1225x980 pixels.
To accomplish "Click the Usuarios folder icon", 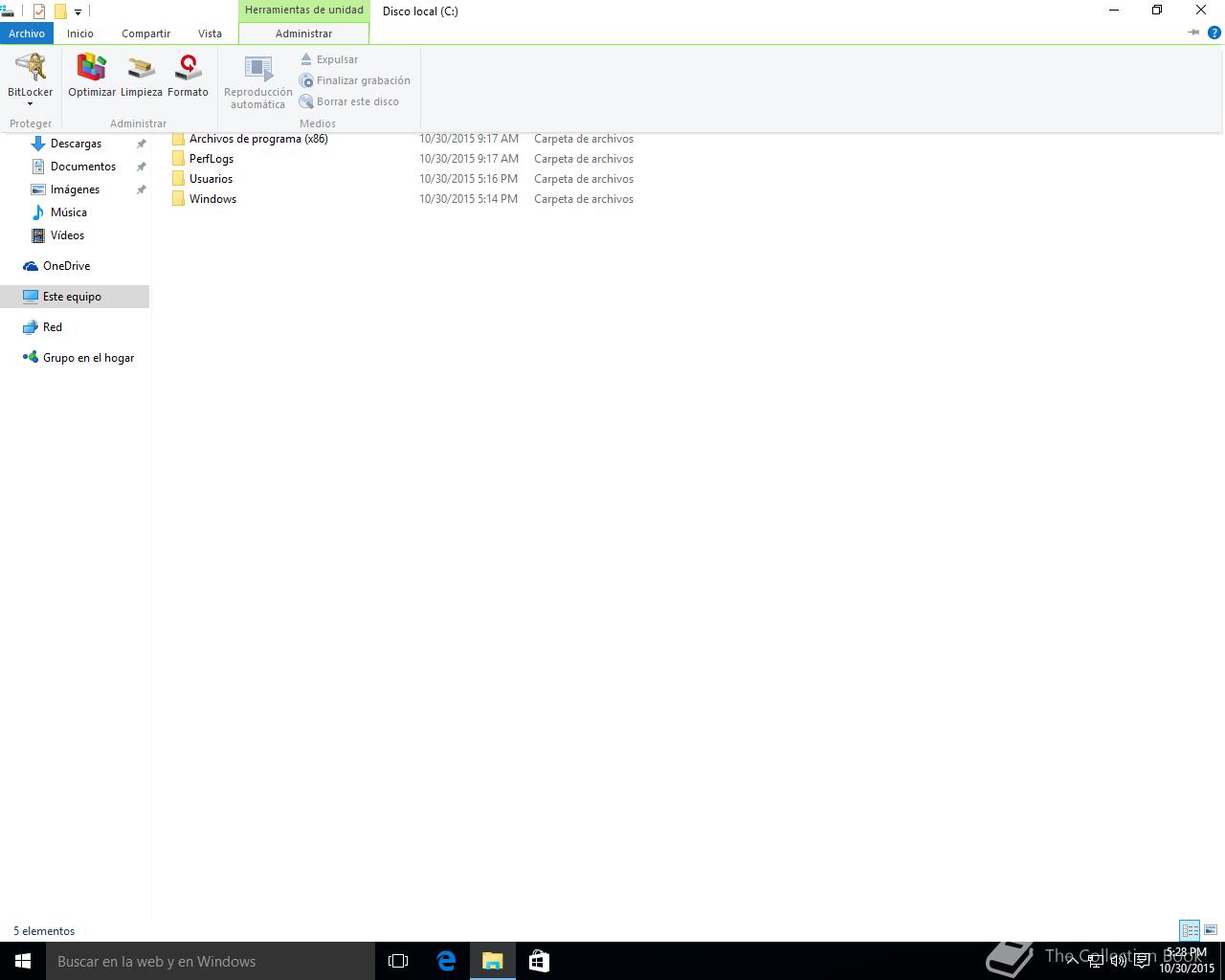I will 178,179.
